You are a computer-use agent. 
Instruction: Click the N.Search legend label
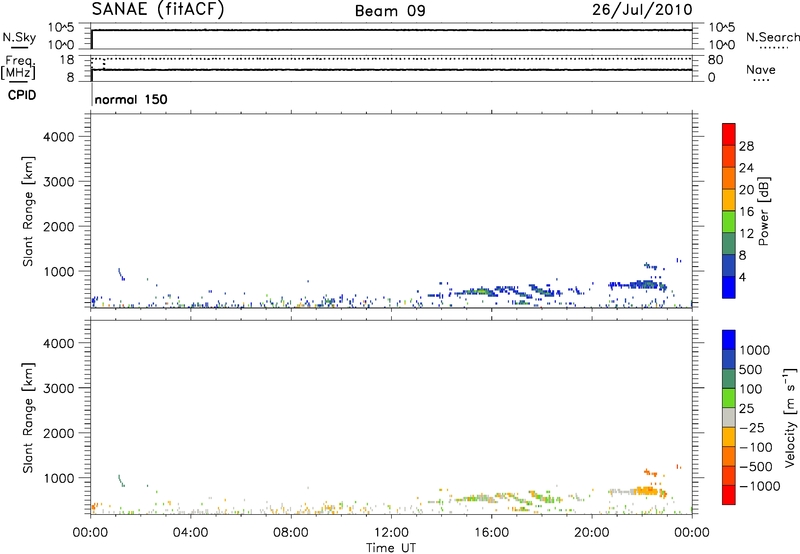tap(772, 37)
